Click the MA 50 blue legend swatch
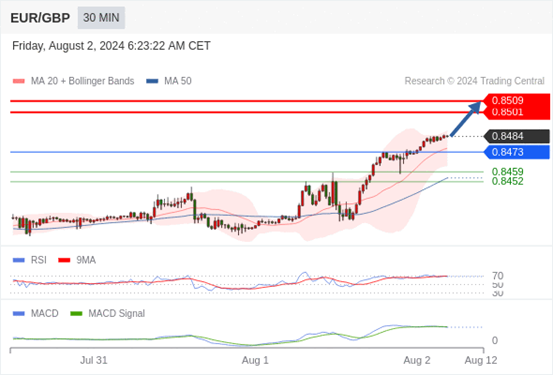Image resolution: width=553 pixels, height=375 pixels. (152, 81)
